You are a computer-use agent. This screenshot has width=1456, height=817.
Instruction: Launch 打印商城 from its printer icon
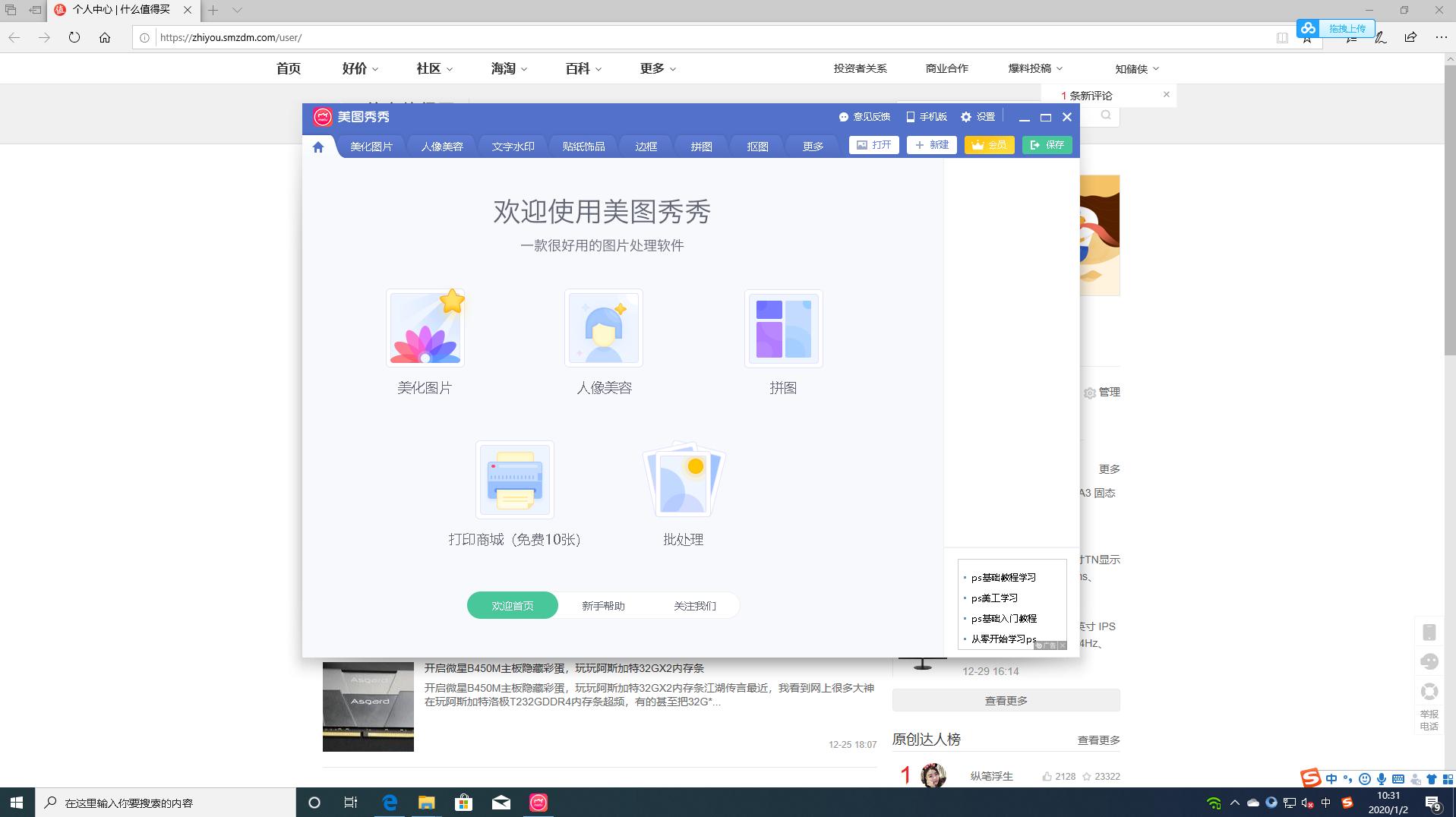coord(515,479)
